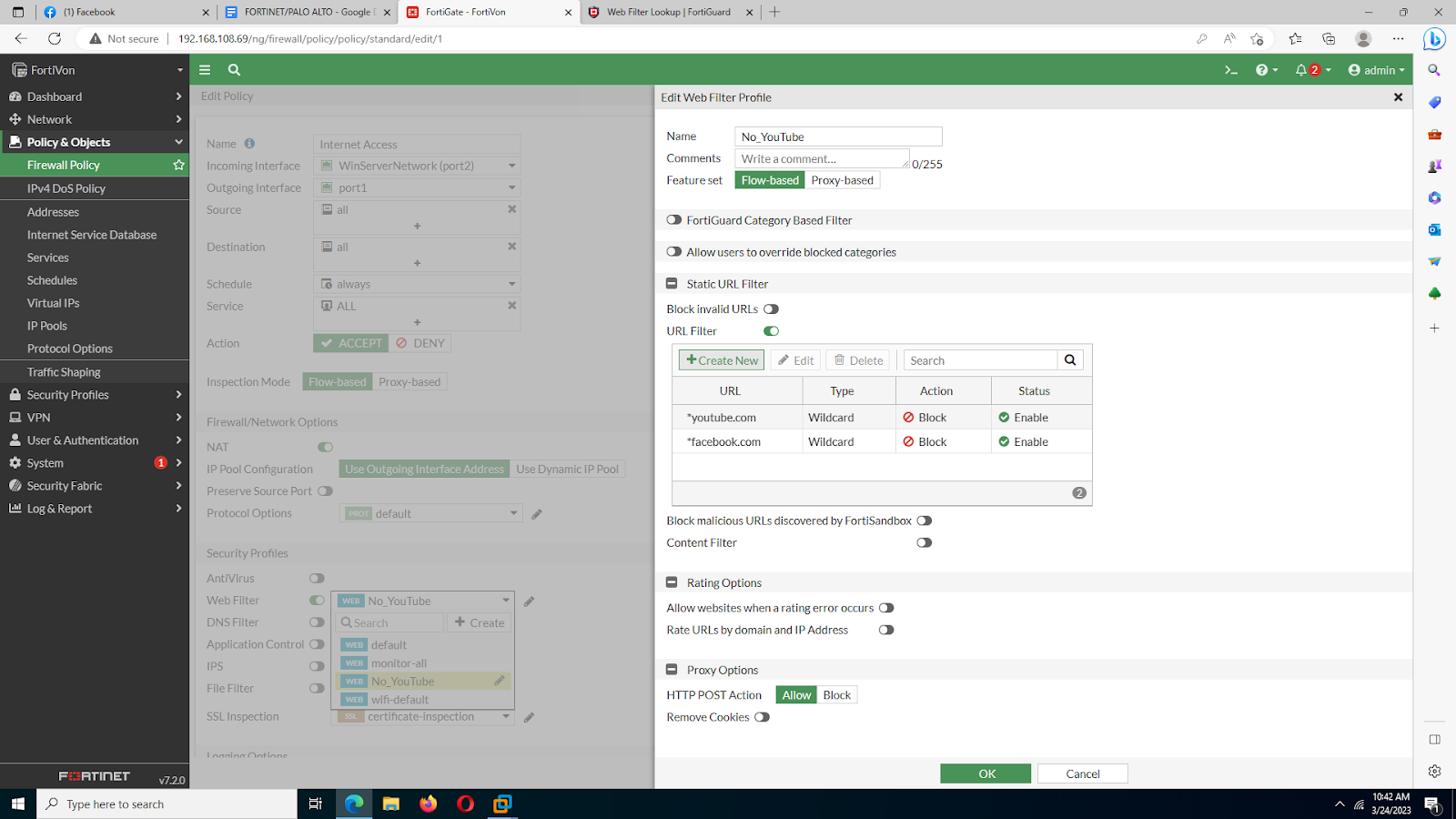Open Firefox from the taskbar
Screen dimensions: 1456x819
(x=428, y=804)
